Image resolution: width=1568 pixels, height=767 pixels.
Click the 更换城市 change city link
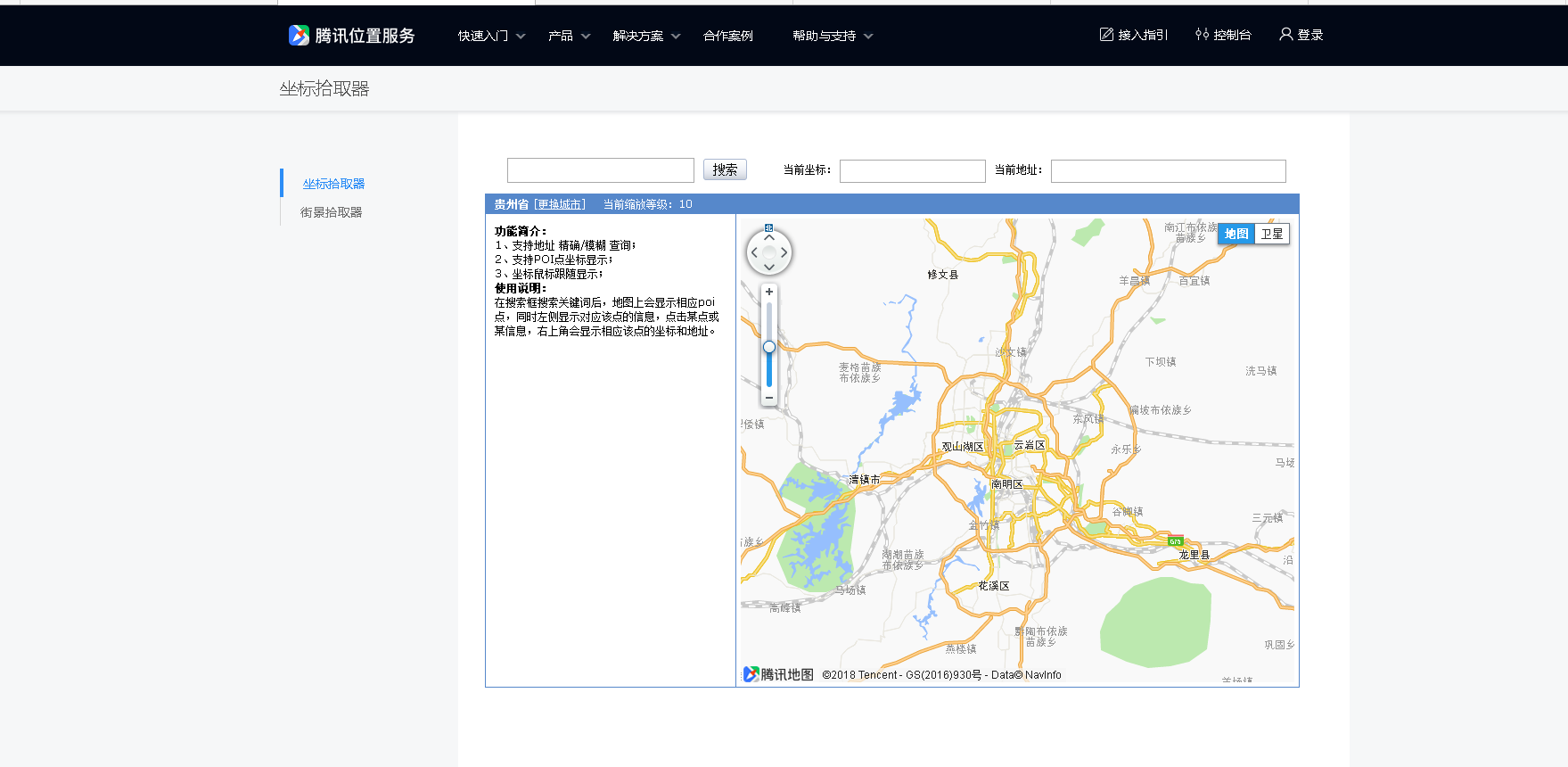point(560,204)
